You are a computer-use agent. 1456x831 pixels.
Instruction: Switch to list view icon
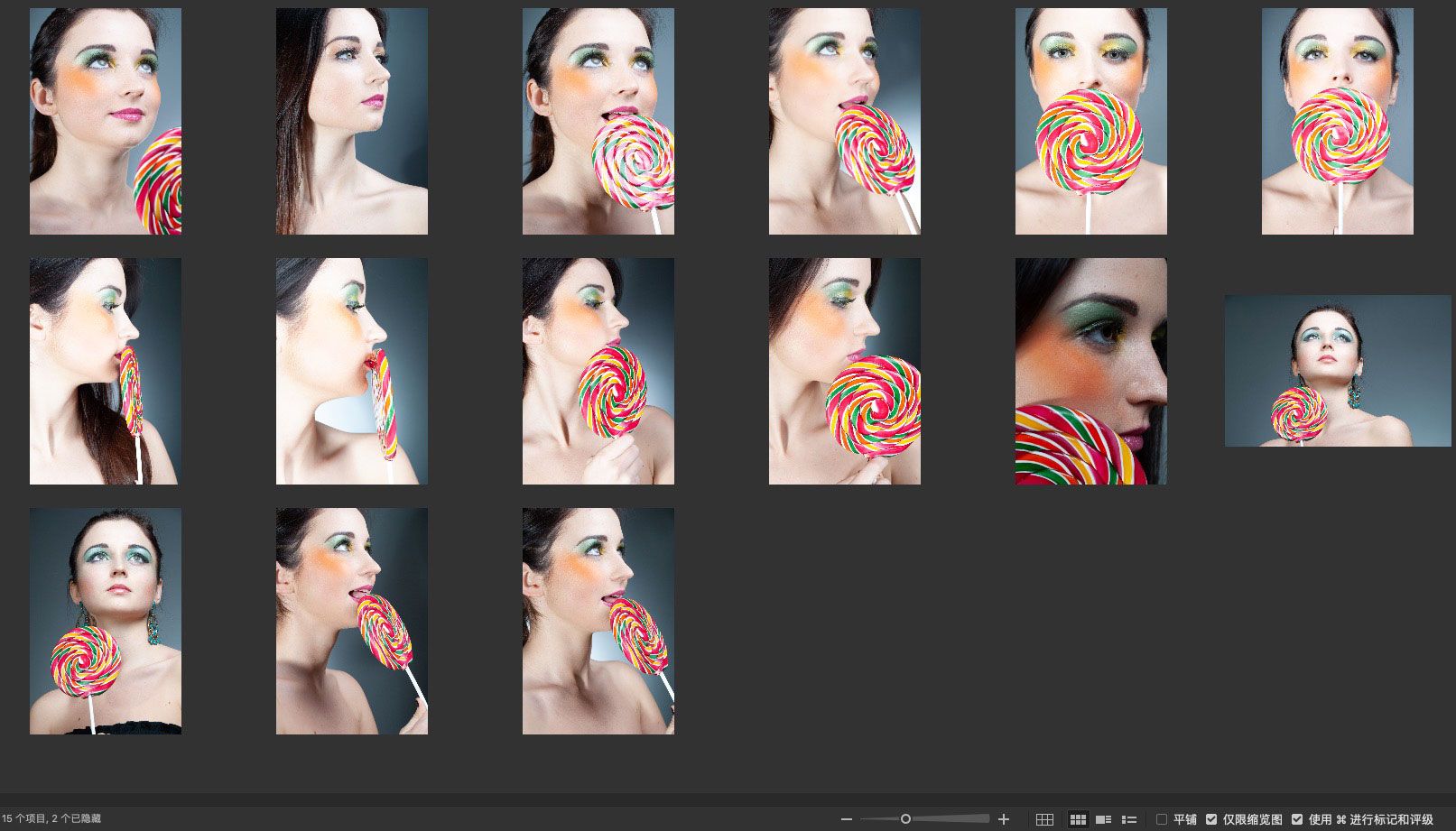(x=1128, y=819)
